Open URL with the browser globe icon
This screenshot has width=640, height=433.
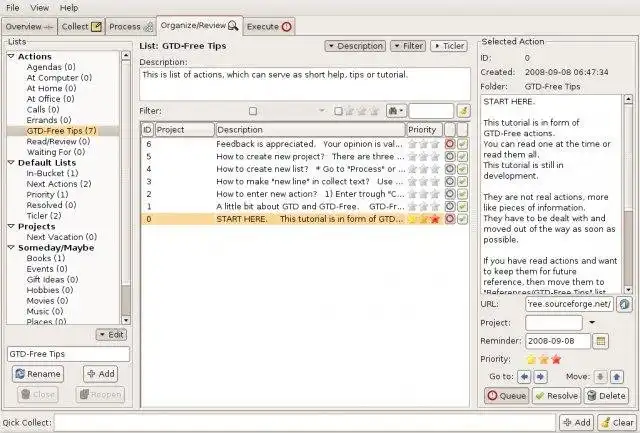624,304
